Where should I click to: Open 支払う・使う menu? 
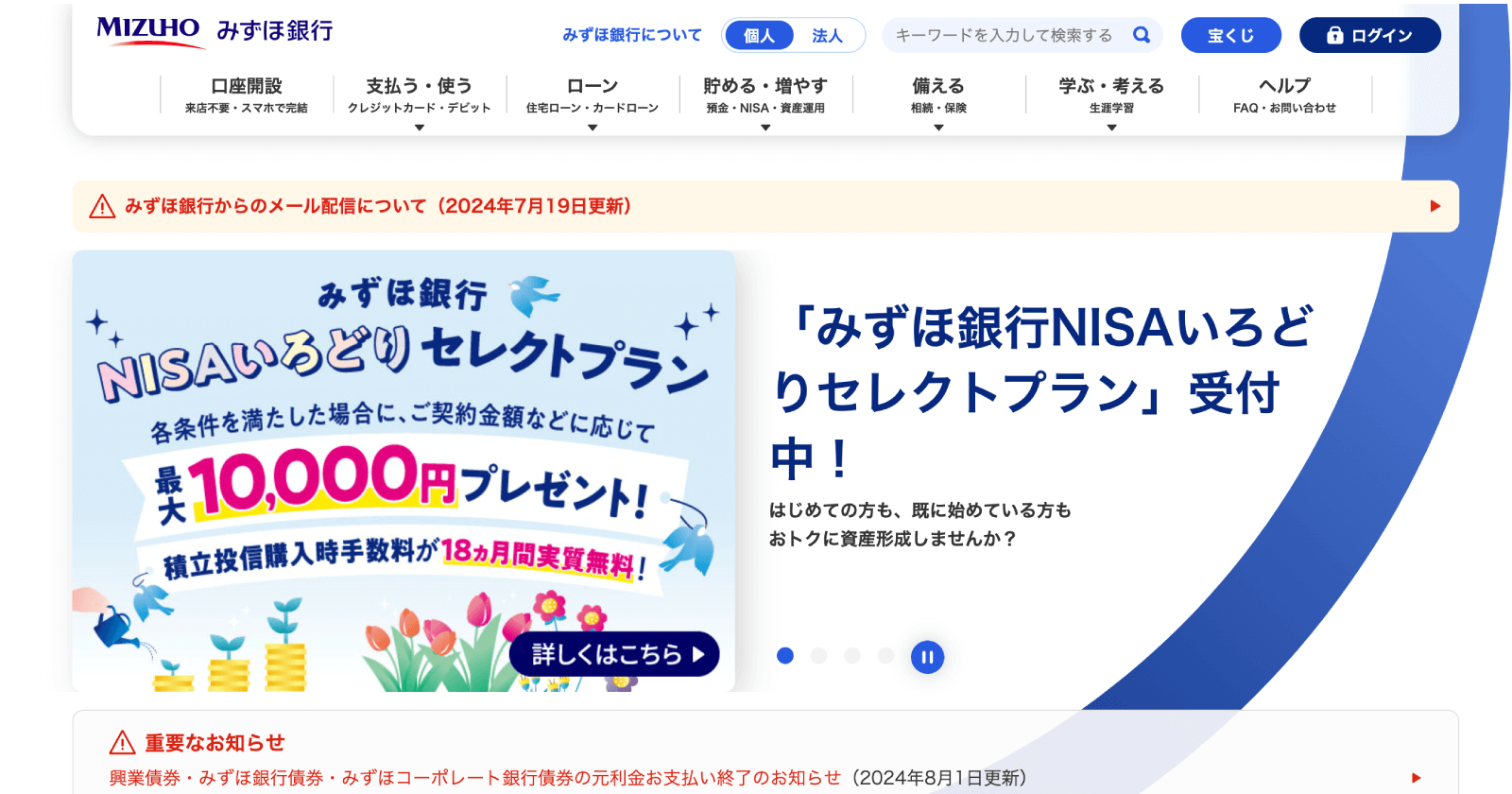420,95
